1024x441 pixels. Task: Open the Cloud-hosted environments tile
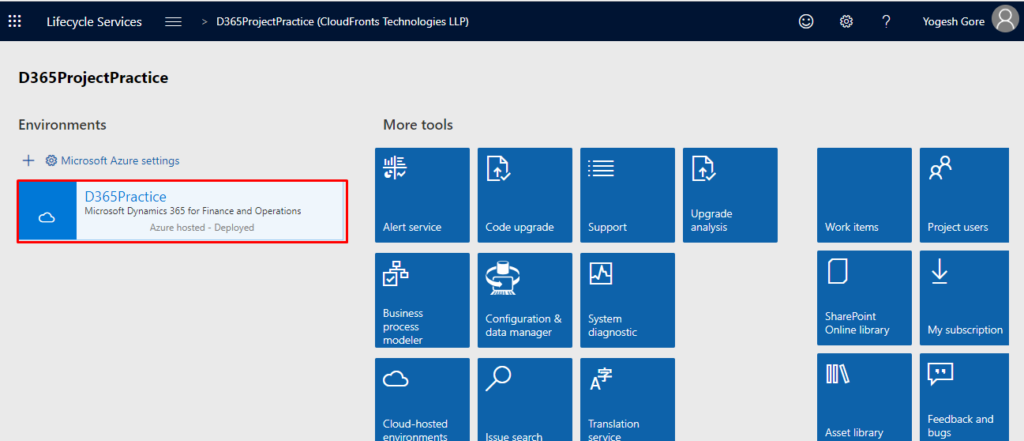422,399
